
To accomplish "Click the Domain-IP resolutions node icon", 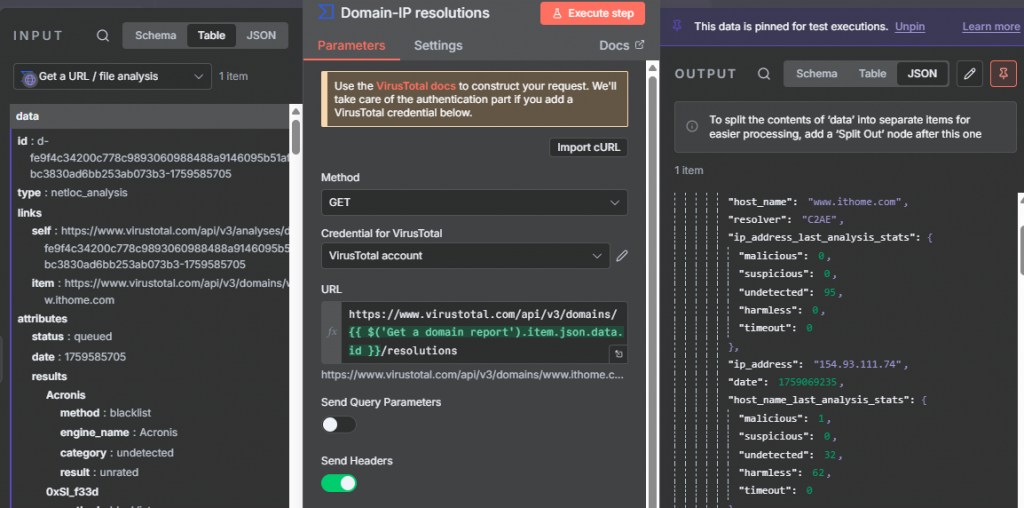I will coord(326,12).
